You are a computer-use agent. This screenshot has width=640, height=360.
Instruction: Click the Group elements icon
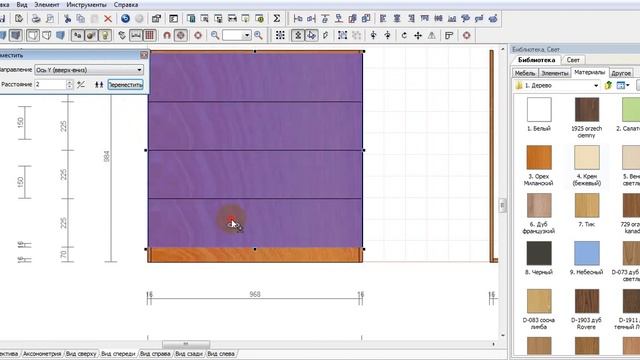(x=342, y=36)
